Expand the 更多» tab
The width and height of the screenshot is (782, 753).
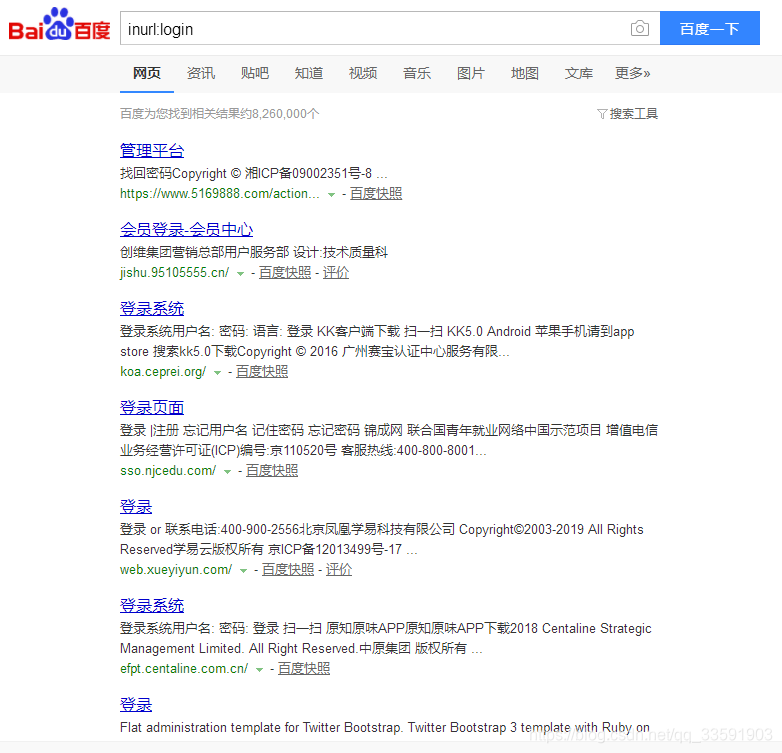pyautogui.click(x=632, y=73)
